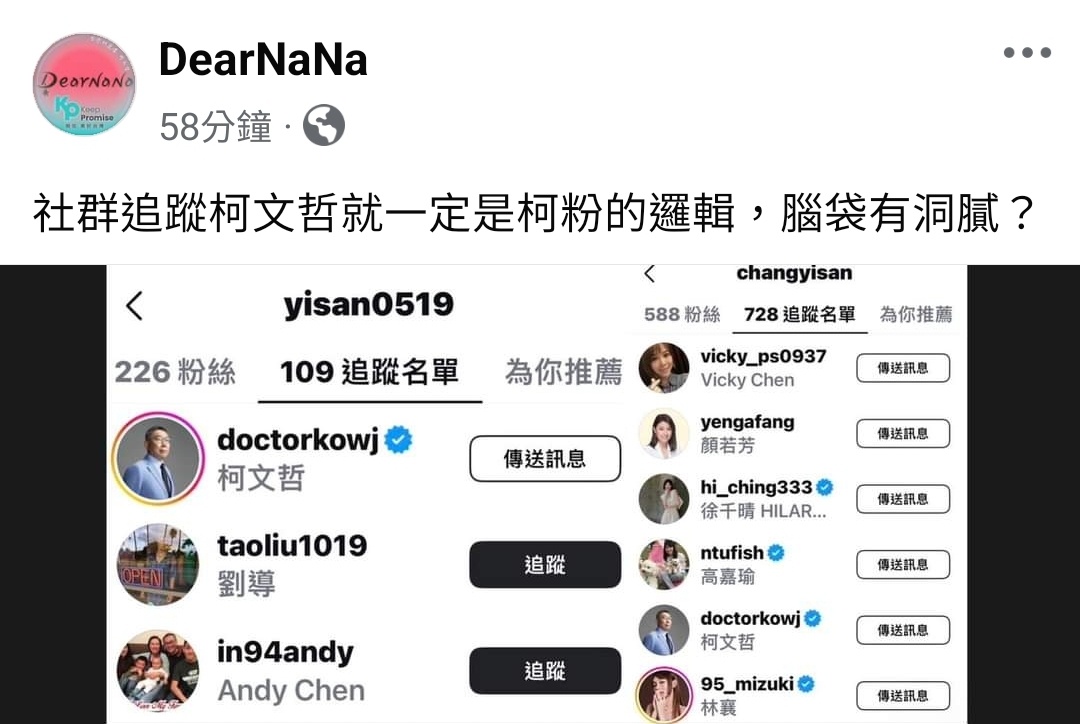1080x724 pixels.
Task: Click 傳送訊息 next to vicky_ps0937
Action: pyautogui.click(x=903, y=368)
